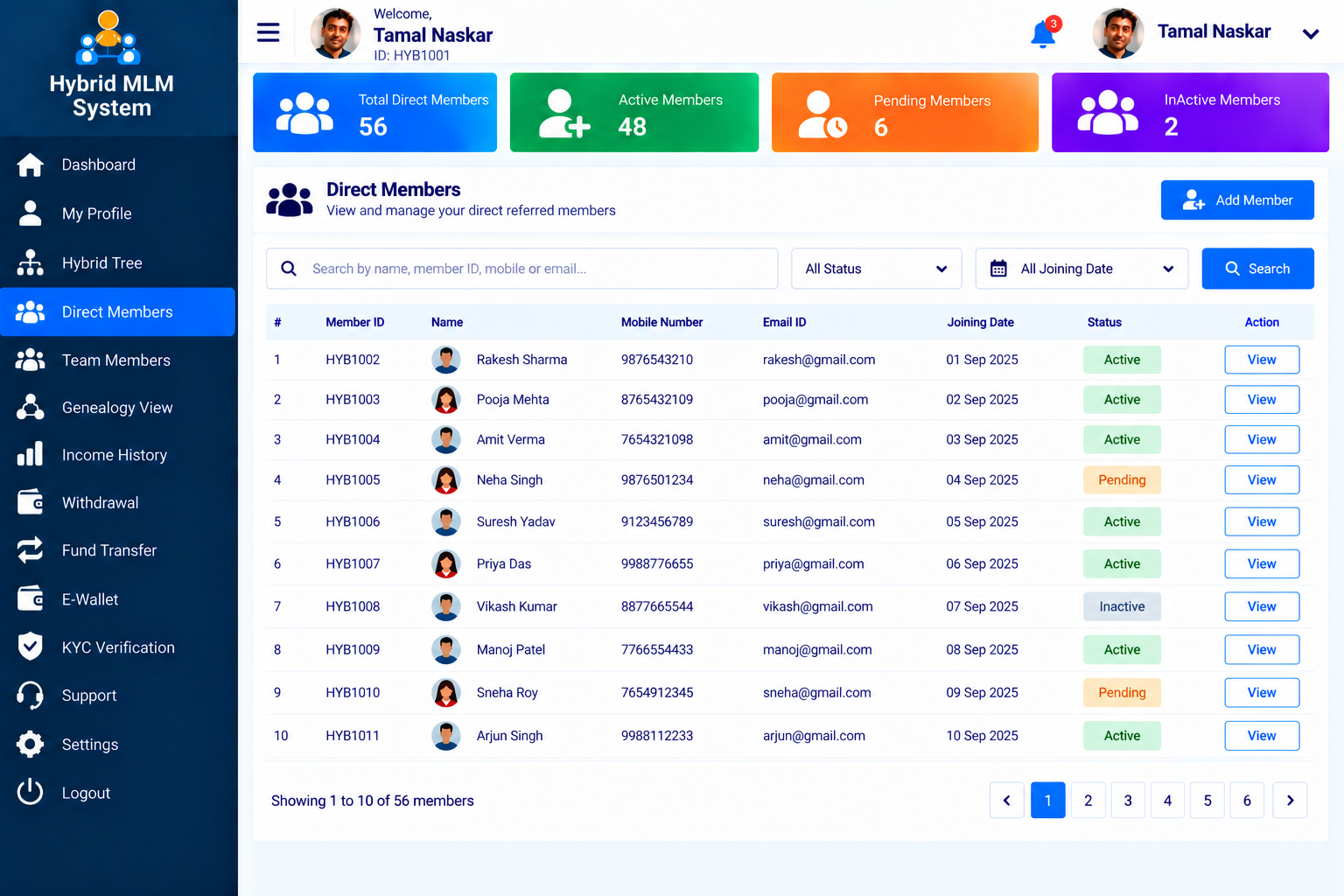This screenshot has width=1344, height=896.
Task: Click the Fund Transfer arrows icon
Action: [31, 549]
